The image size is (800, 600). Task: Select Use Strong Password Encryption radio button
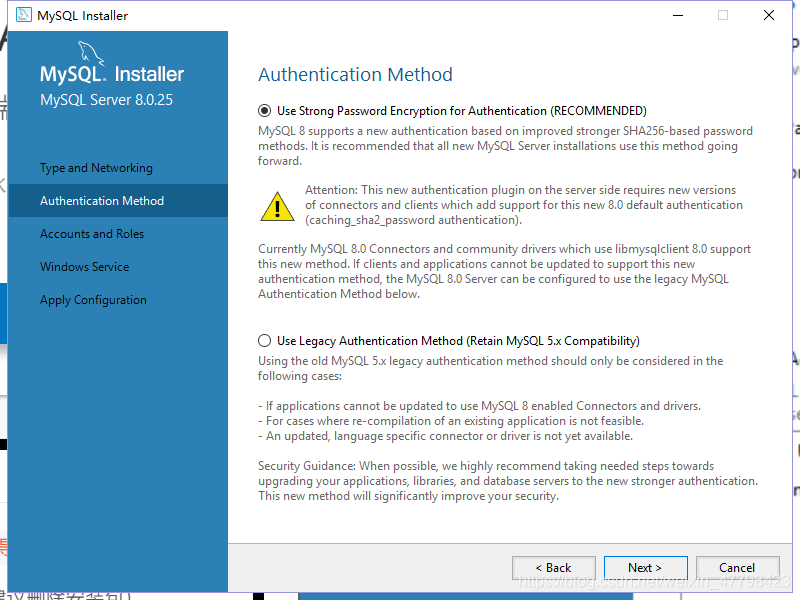pos(264,111)
